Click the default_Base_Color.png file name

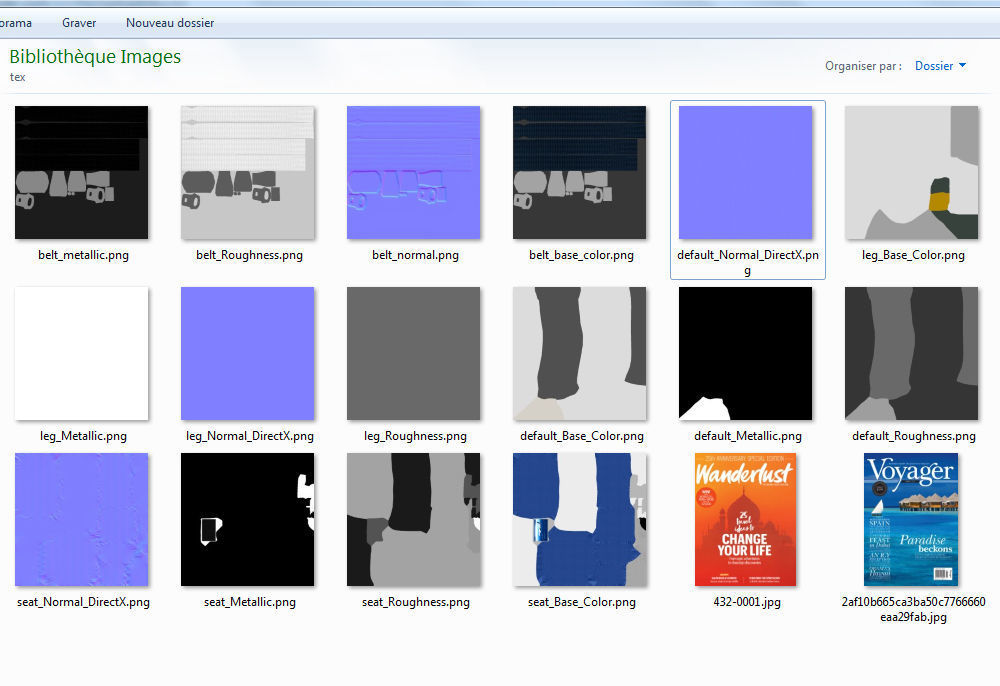[x=582, y=436]
